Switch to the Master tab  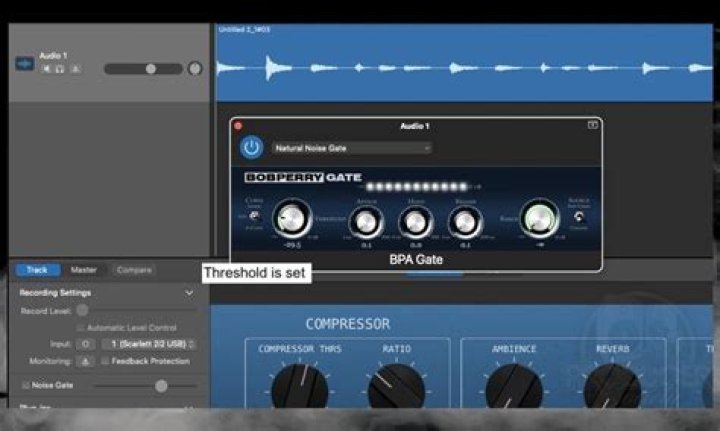point(84,270)
